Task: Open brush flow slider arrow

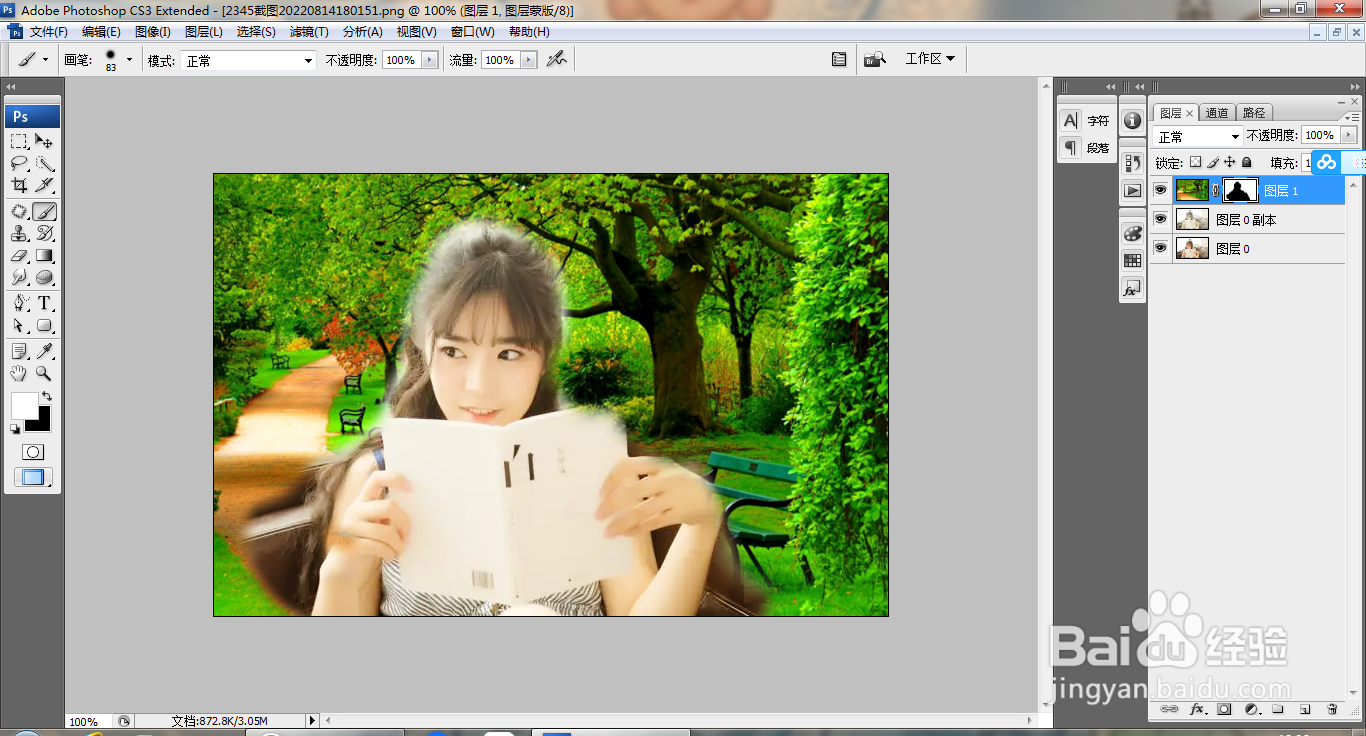Action: coord(530,60)
